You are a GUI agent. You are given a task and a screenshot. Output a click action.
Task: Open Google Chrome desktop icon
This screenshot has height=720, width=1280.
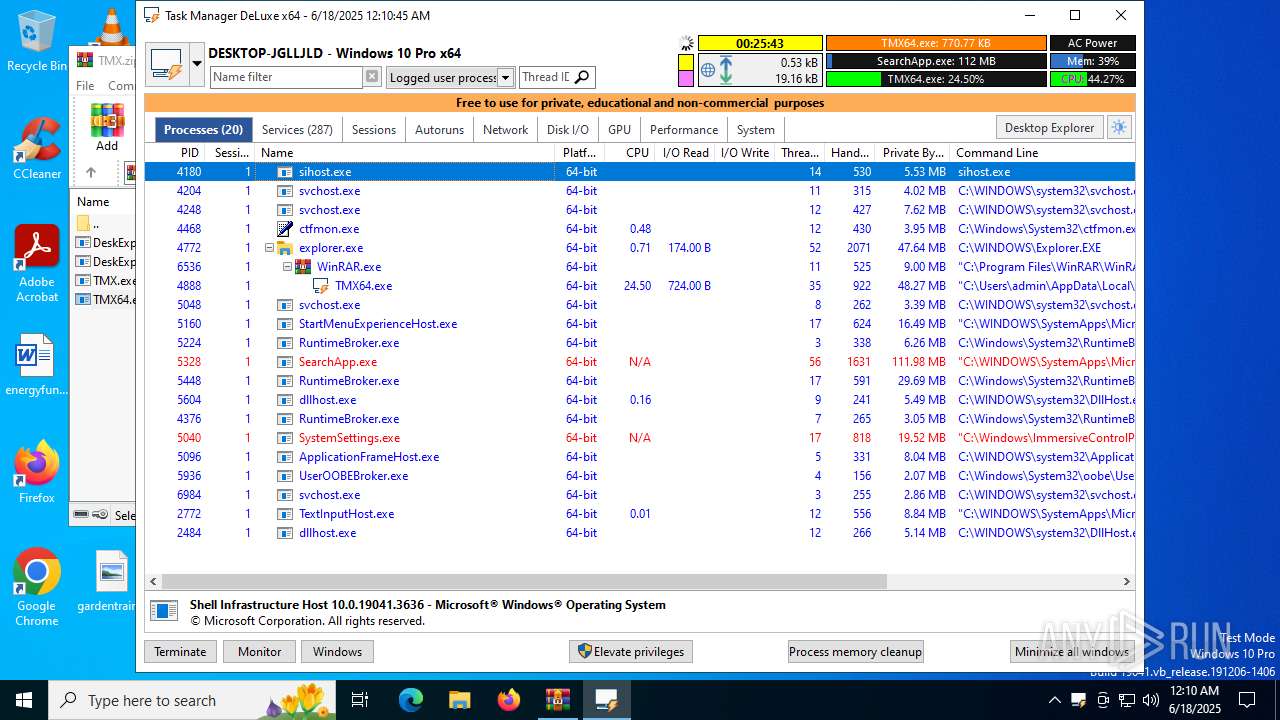coord(37,588)
